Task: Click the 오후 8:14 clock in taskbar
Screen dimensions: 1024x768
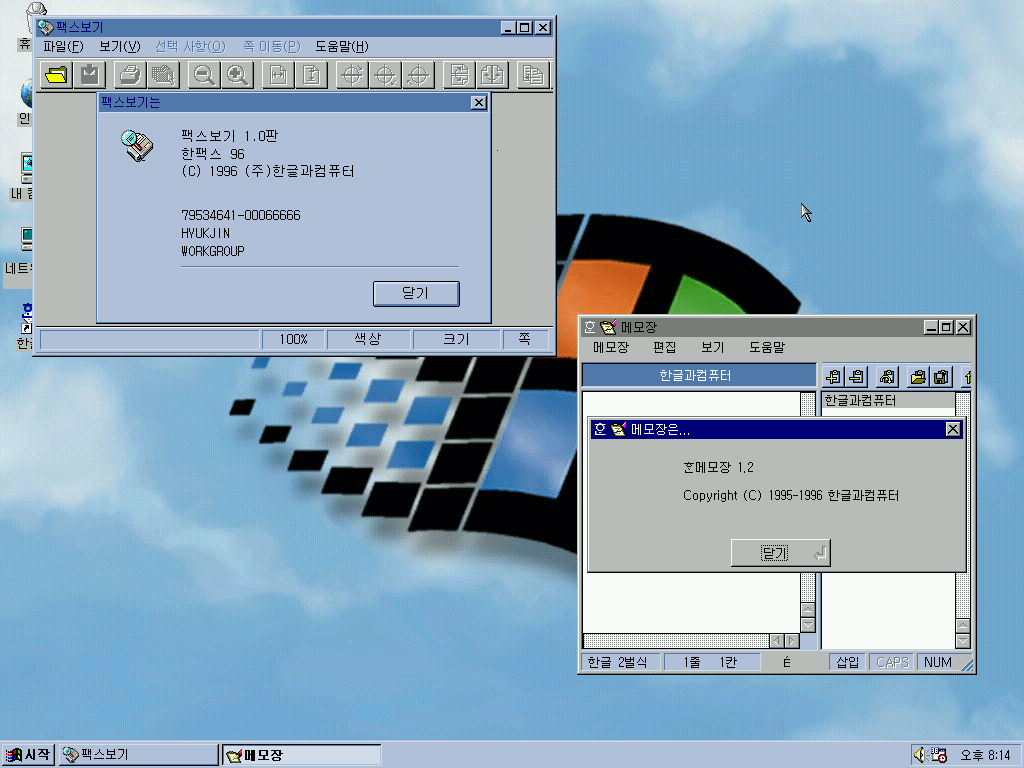Action: click(x=985, y=755)
